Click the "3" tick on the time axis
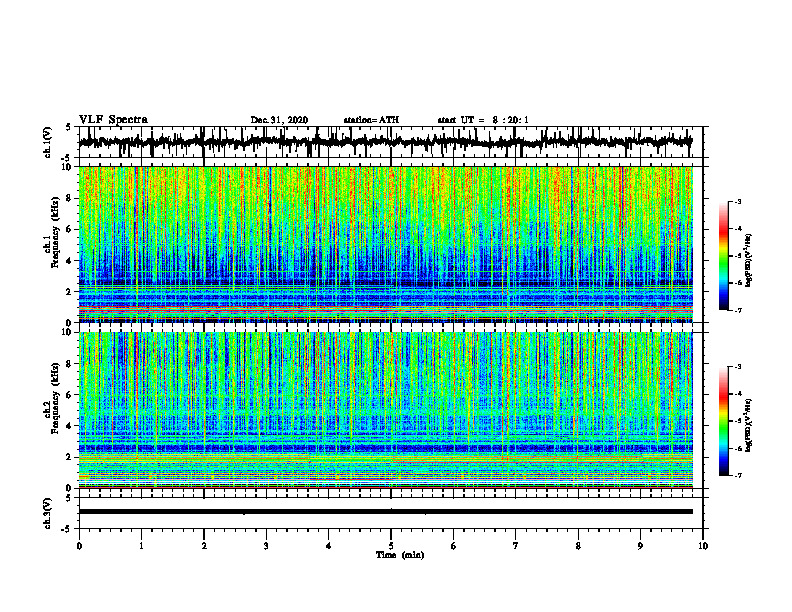The image size is (792, 612). (x=266, y=546)
